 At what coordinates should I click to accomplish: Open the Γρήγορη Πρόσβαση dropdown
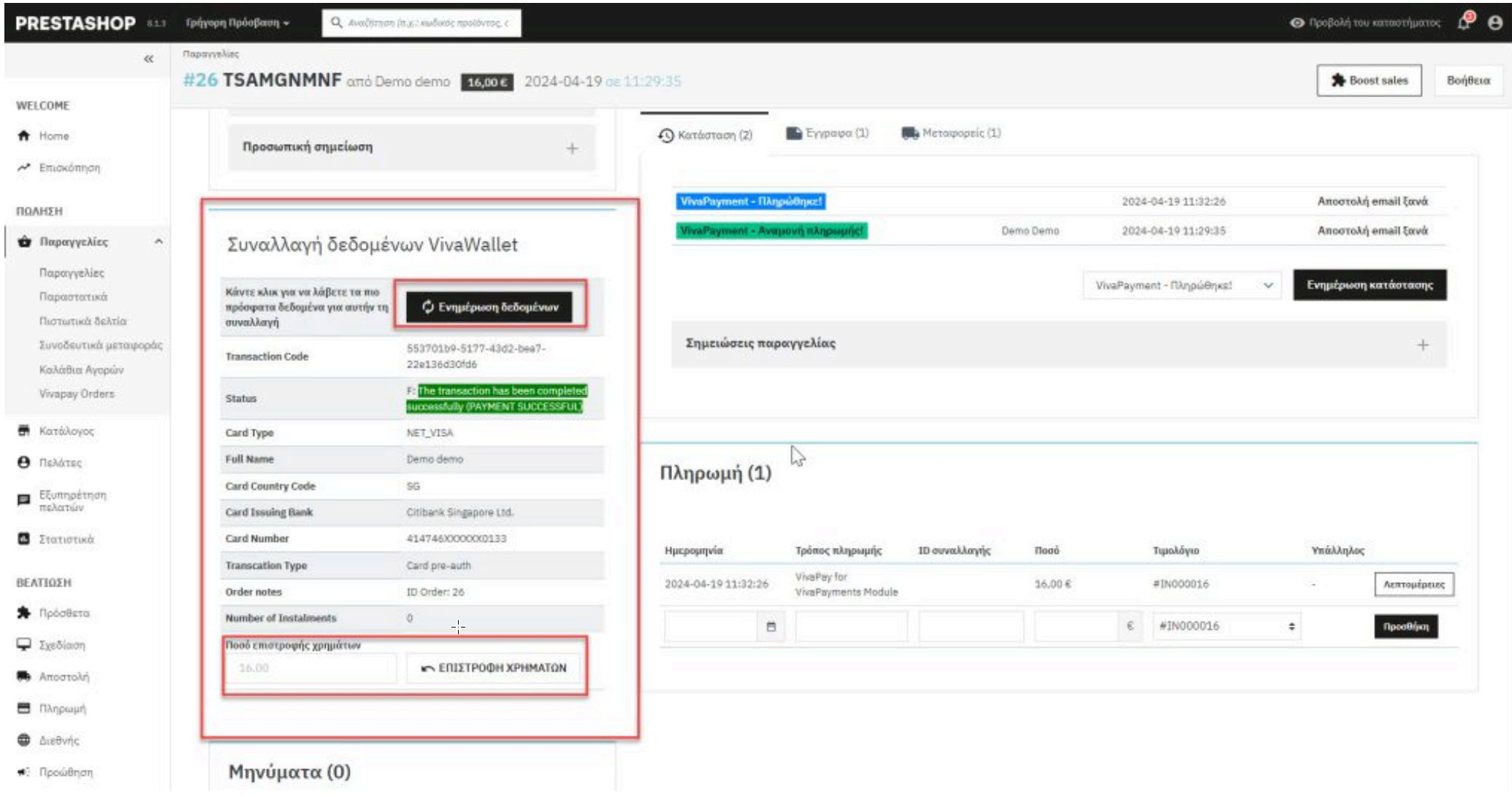(x=237, y=23)
